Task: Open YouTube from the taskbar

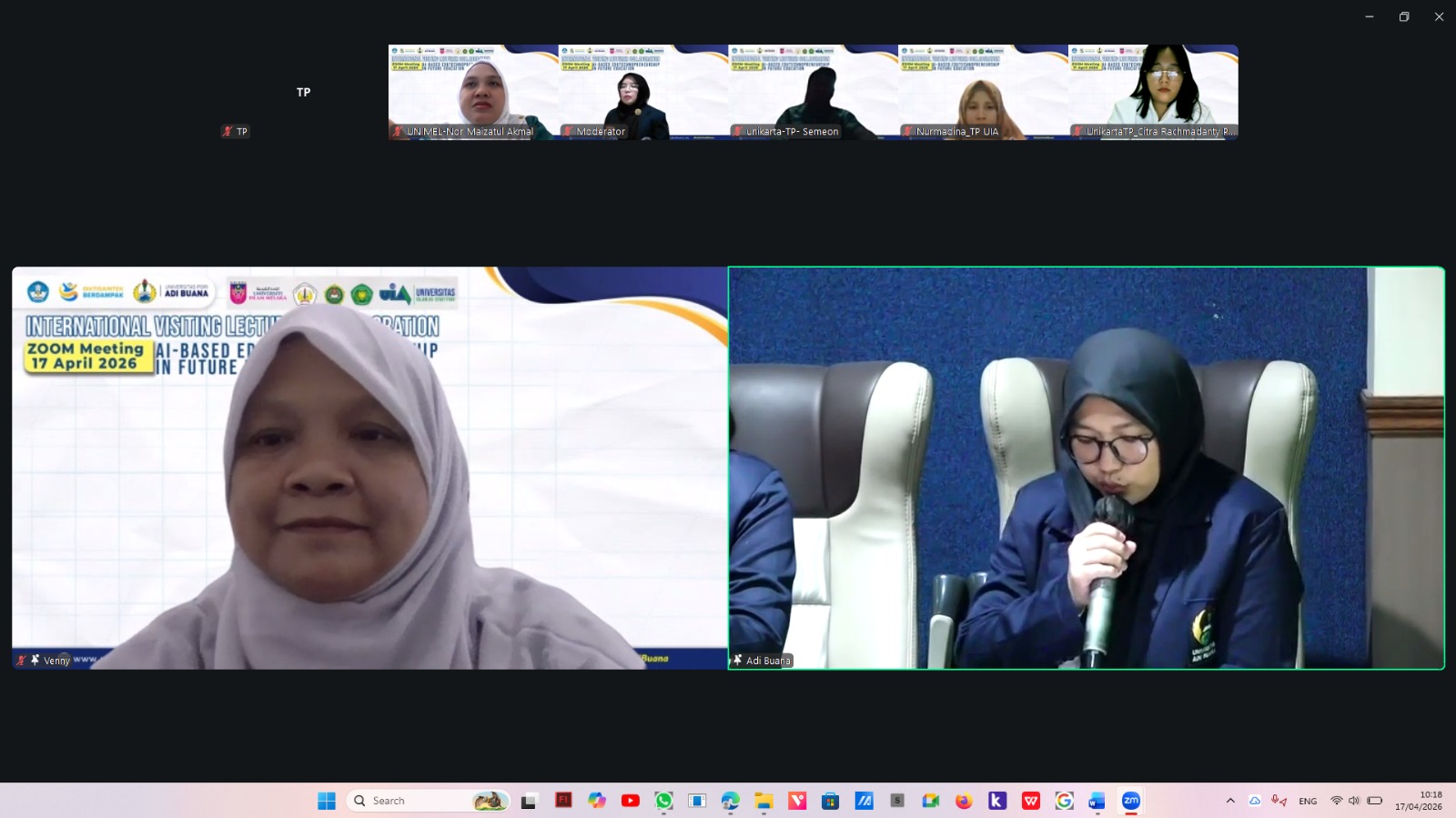Action: pyautogui.click(x=630, y=801)
